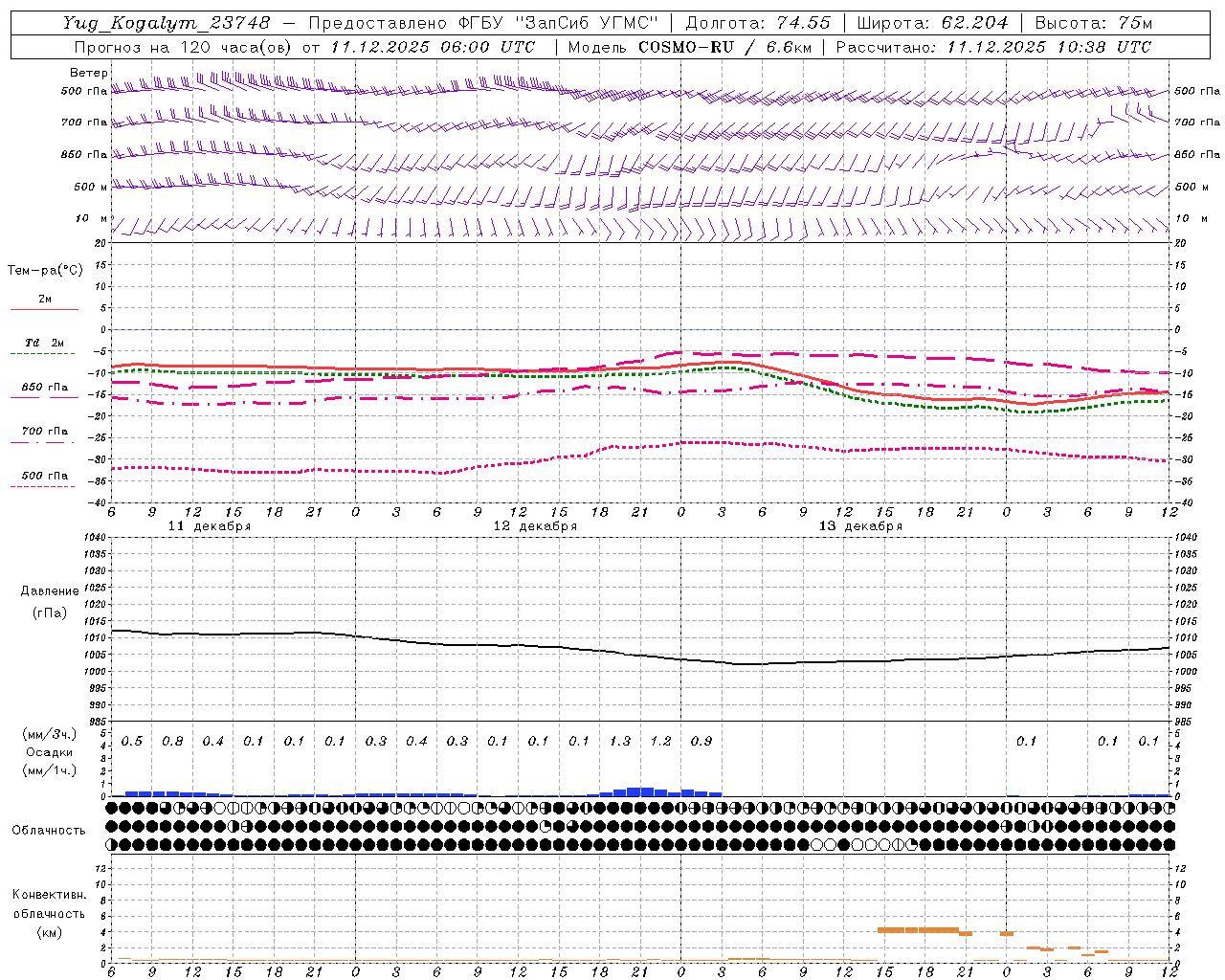Click the Модель COSMO-RU / 6.6км label

click(x=689, y=47)
